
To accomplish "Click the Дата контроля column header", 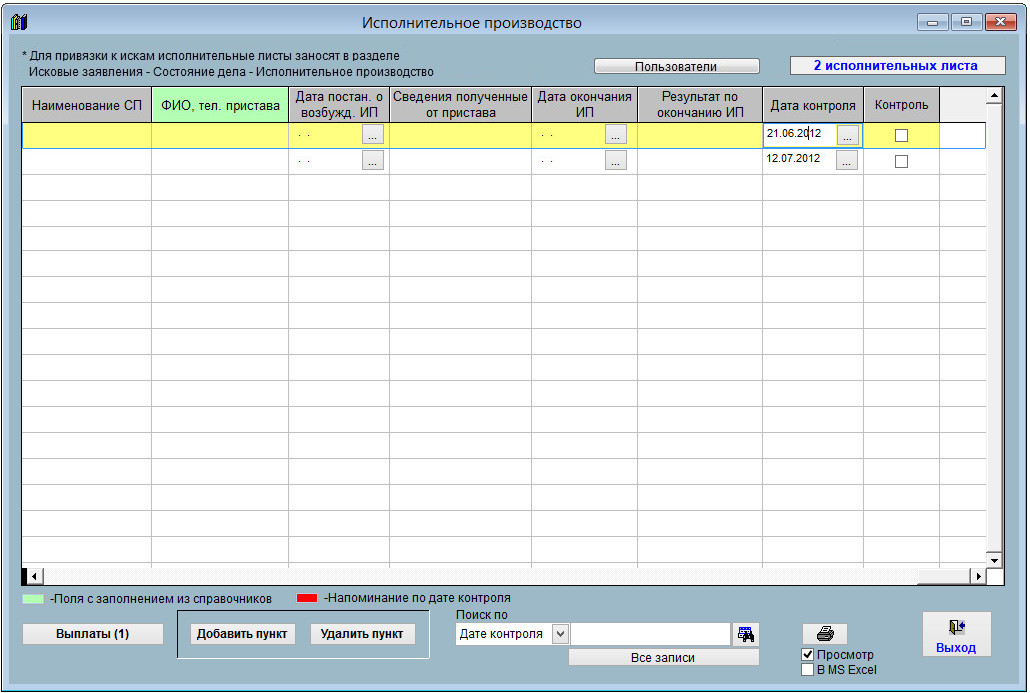I will point(812,105).
